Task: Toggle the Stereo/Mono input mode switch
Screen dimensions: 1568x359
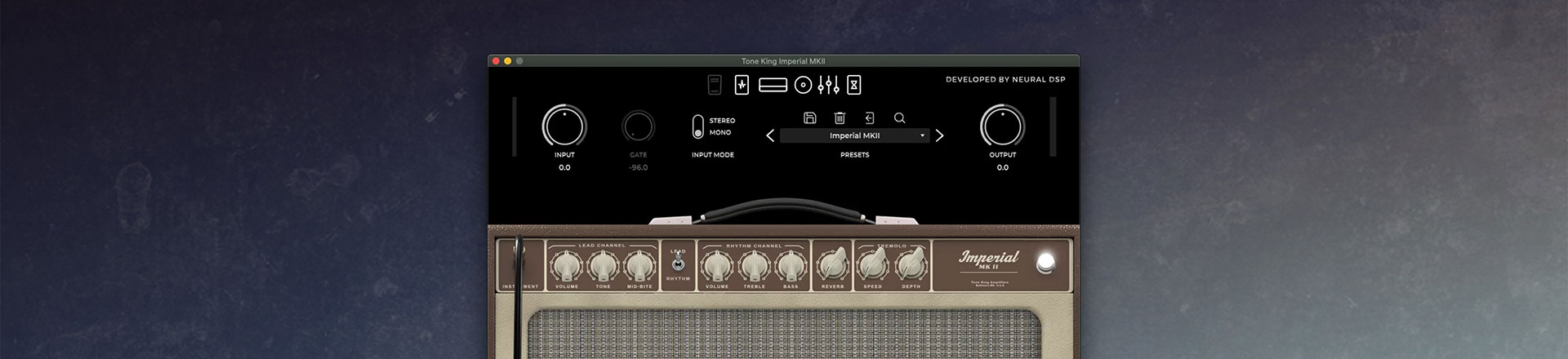Action: pyautogui.click(x=697, y=126)
